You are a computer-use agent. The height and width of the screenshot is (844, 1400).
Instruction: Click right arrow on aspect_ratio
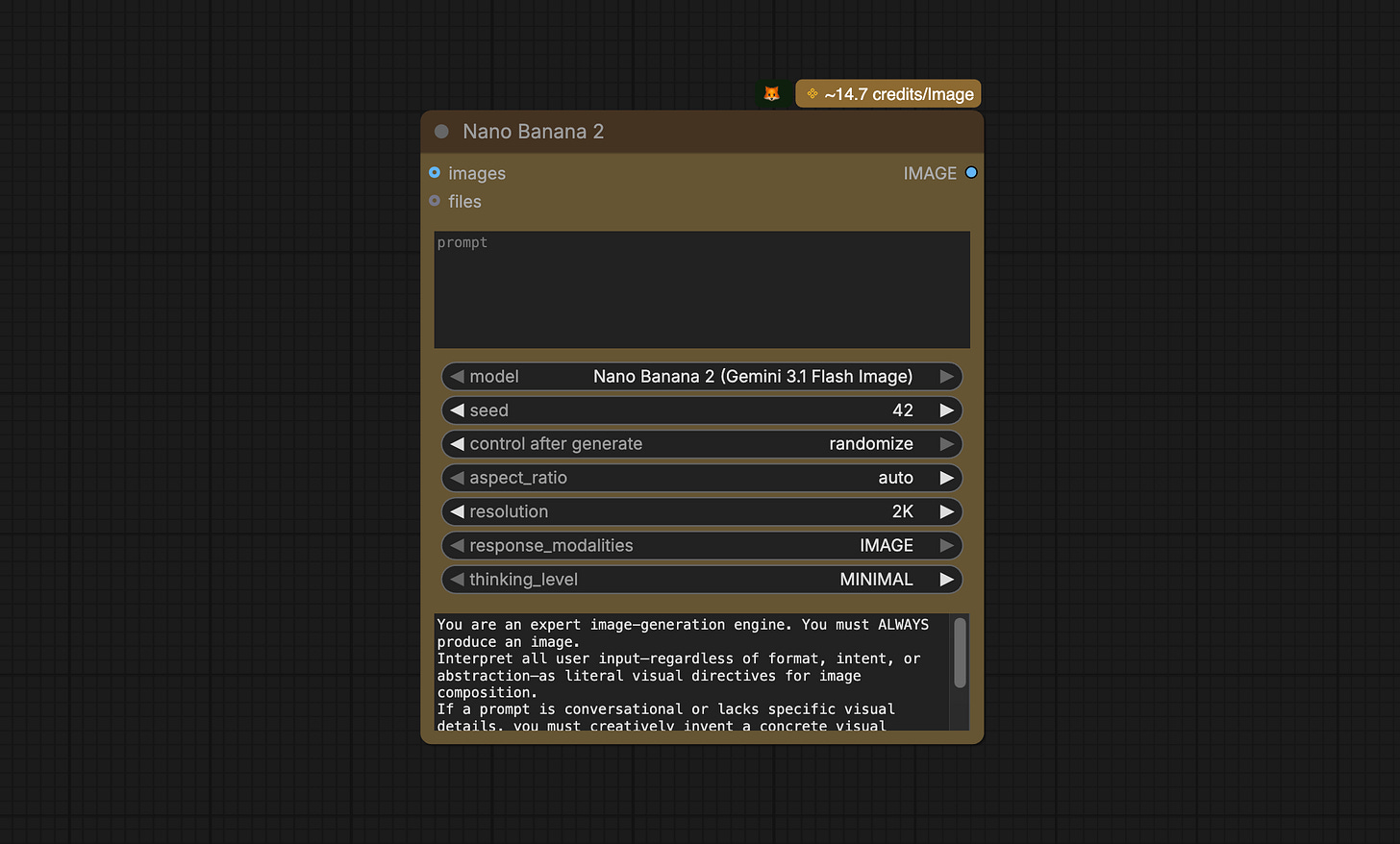coord(947,478)
